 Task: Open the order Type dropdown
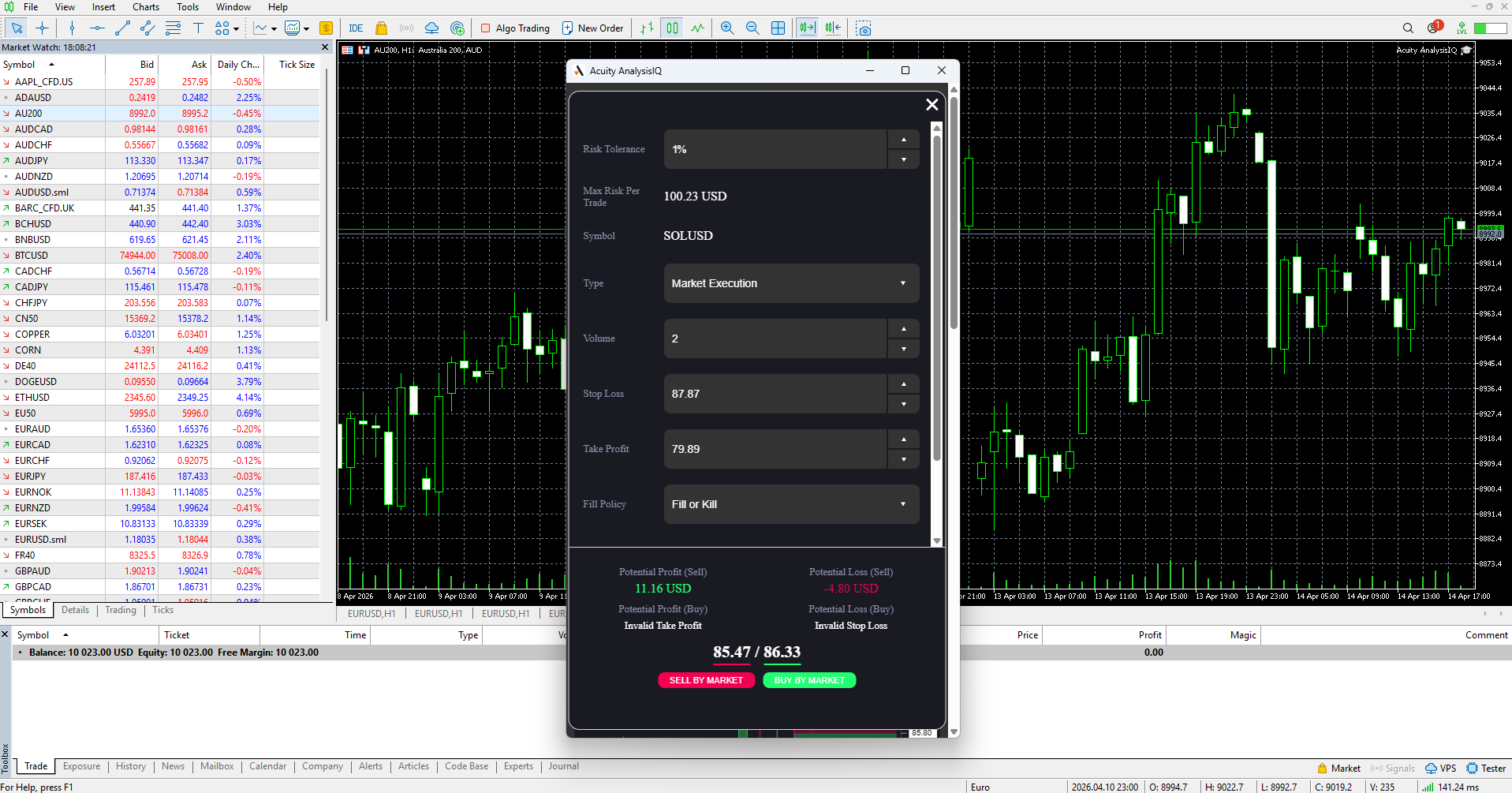(x=791, y=283)
